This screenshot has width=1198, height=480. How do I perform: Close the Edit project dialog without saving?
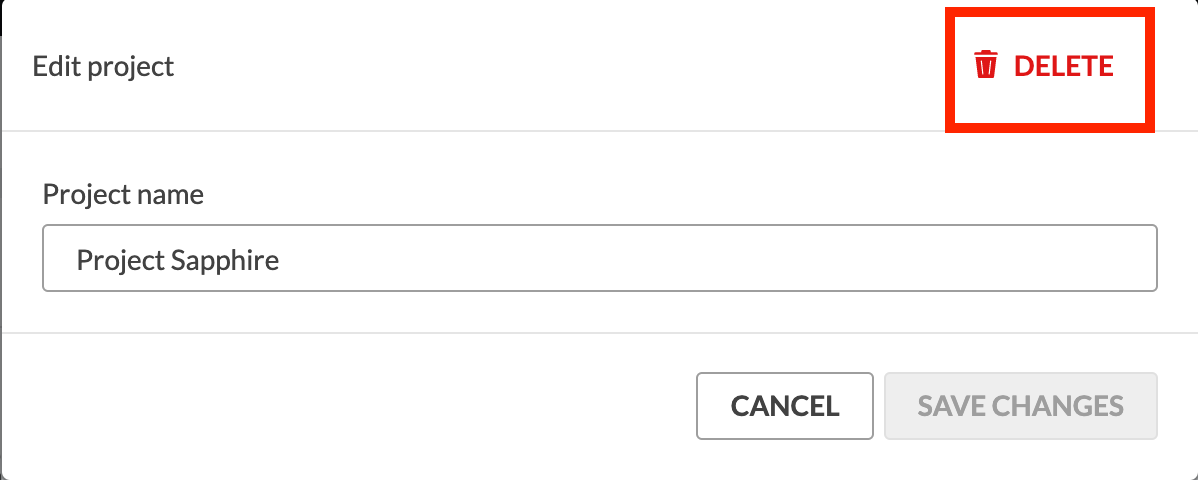click(x=785, y=406)
